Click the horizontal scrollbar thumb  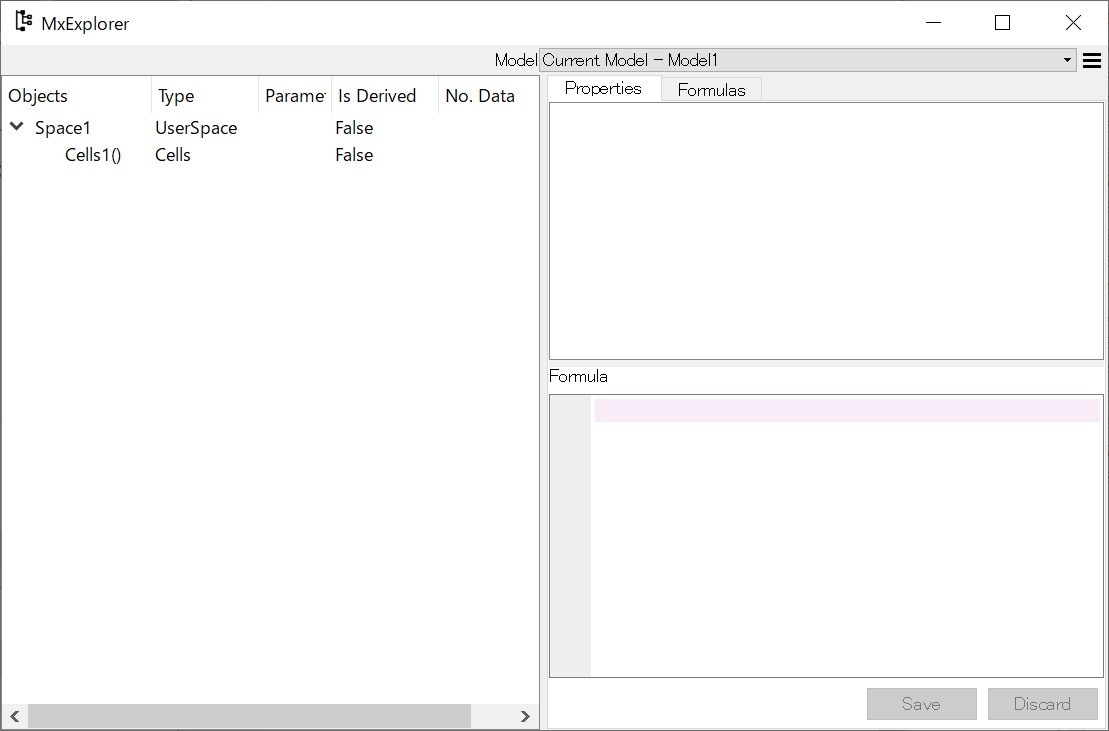(249, 716)
